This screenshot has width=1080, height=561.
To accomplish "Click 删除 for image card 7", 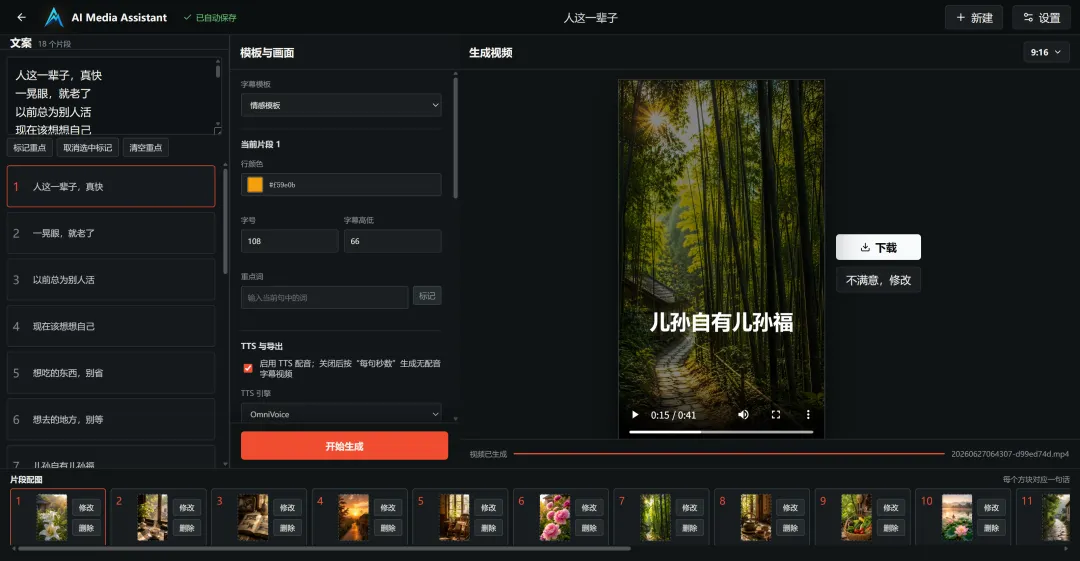I will [689, 528].
